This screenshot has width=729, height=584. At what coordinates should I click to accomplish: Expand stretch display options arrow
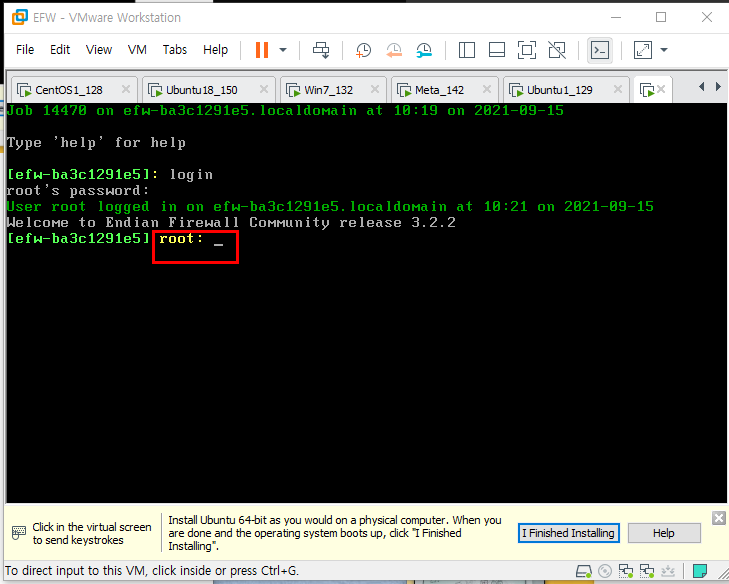pos(664,50)
